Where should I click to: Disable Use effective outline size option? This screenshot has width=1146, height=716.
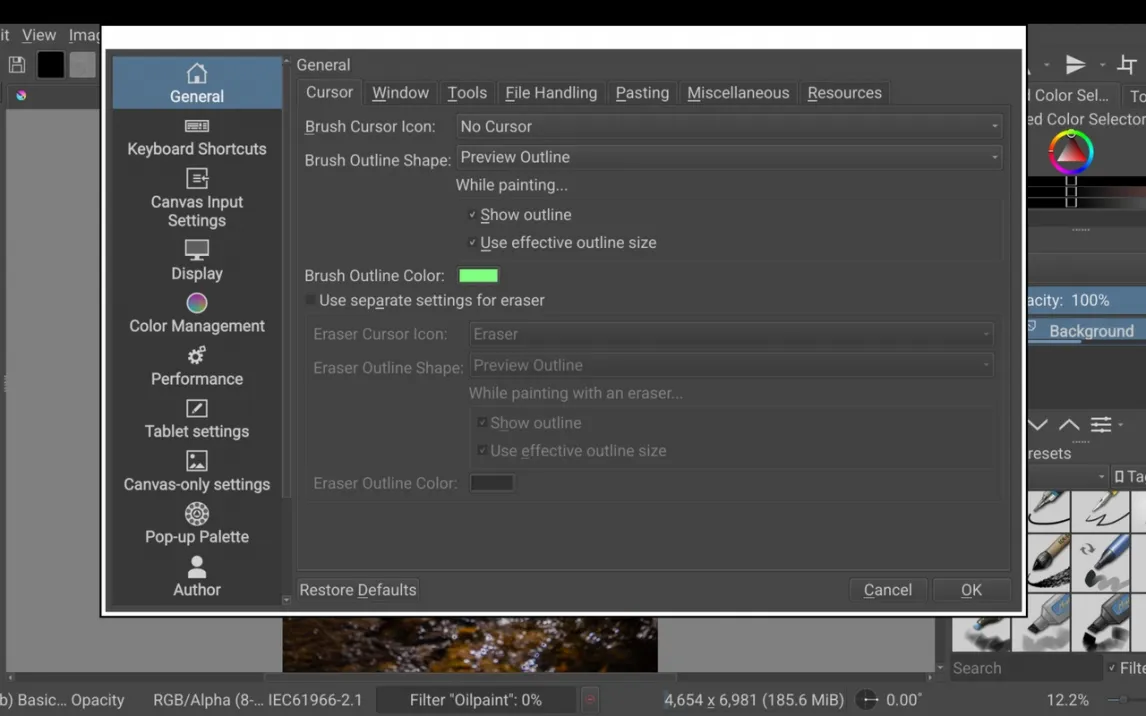(x=473, y=243)
